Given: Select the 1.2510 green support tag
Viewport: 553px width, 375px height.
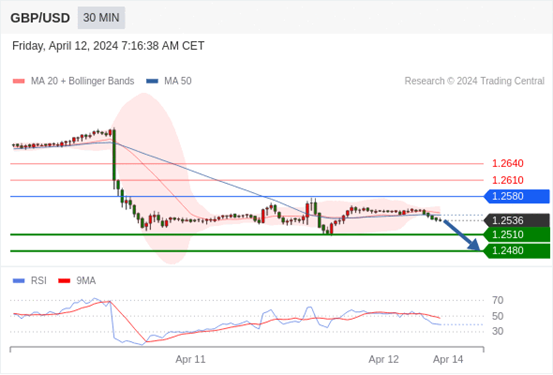Looking at the screenshot, I should pos(517,235).
